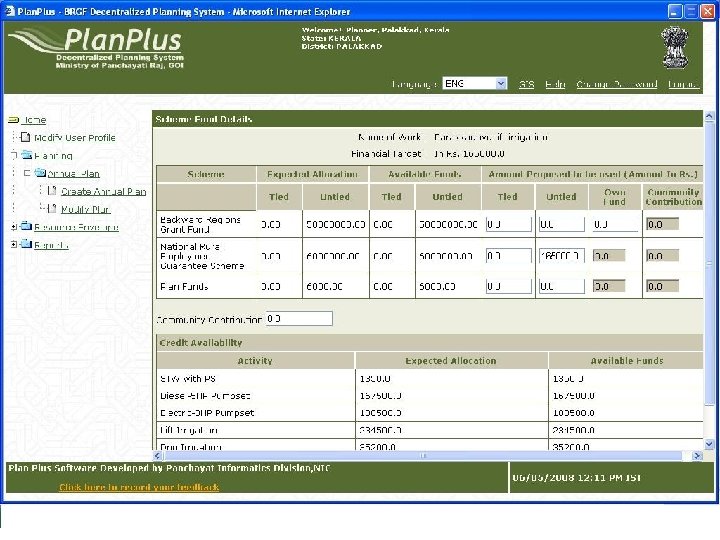
Task: Expand the Resource Envelope tree node
Action: (14, 226)
